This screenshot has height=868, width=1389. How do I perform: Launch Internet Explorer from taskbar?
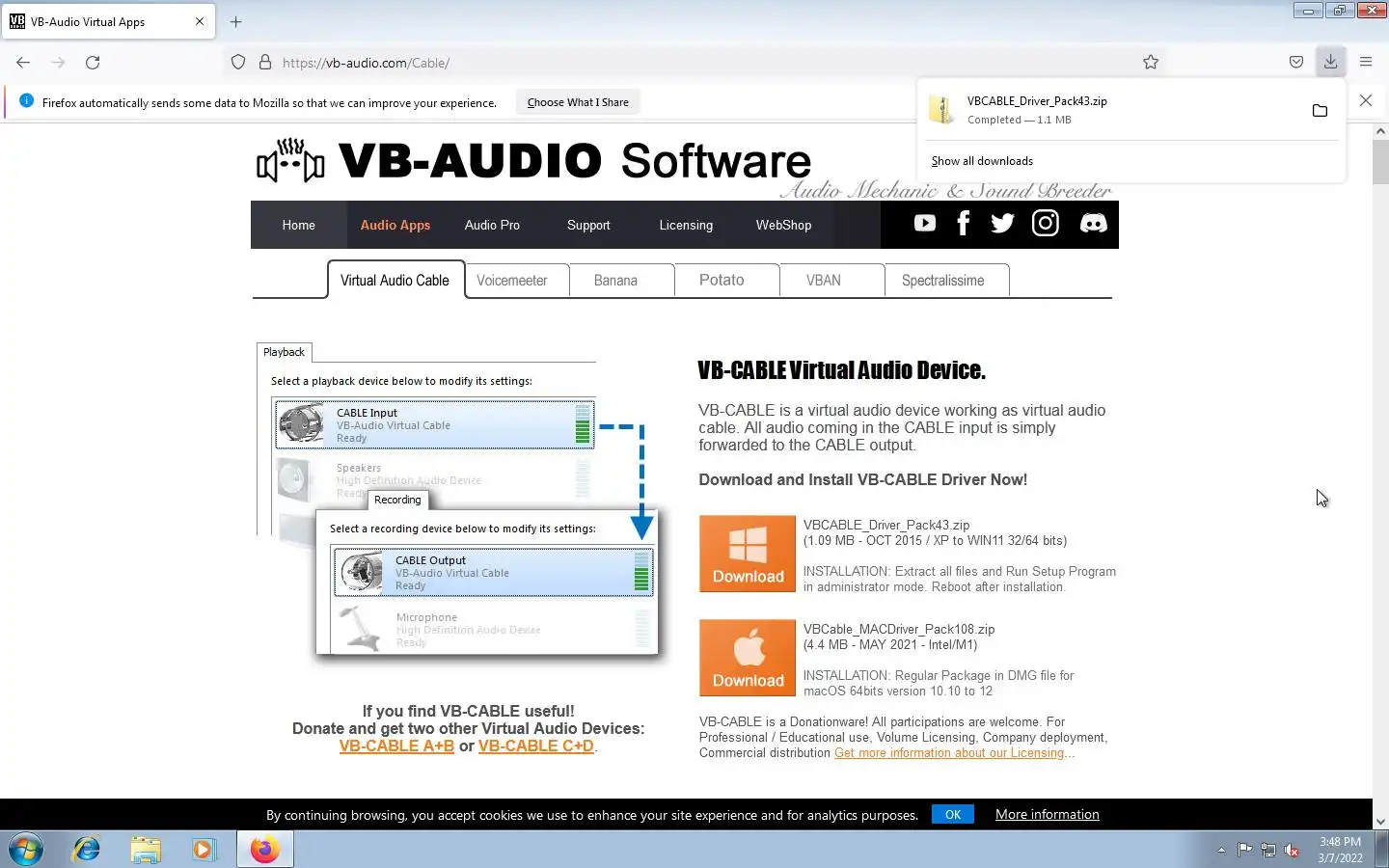87,850
